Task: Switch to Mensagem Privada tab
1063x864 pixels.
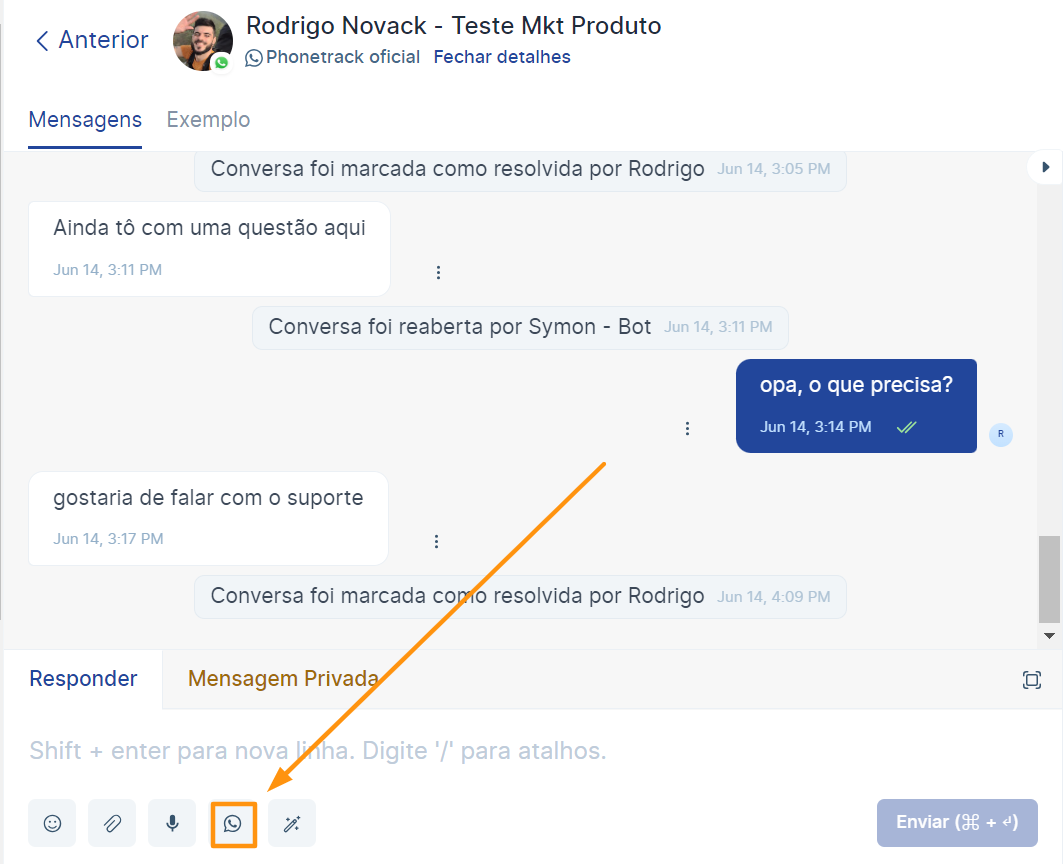Action: [x=283, y=679]
